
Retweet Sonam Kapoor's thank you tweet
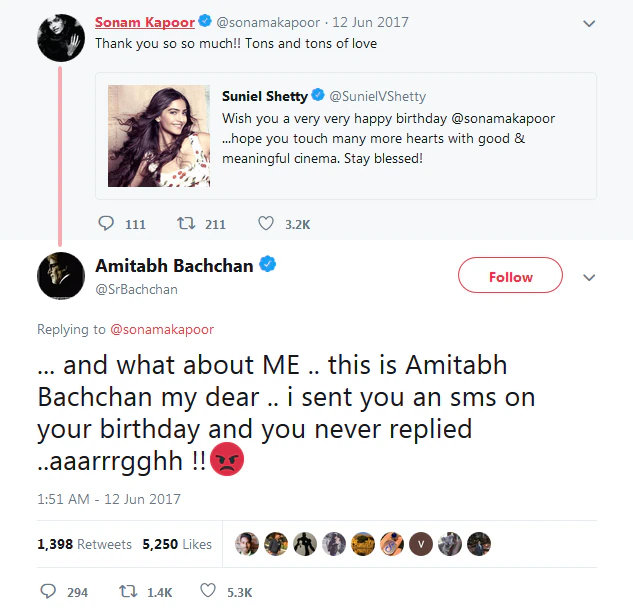click(187, 224)
